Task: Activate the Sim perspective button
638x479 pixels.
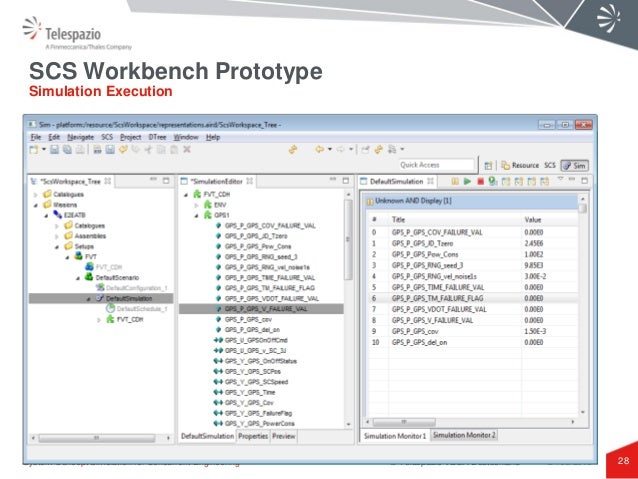Action: (574, 165)
